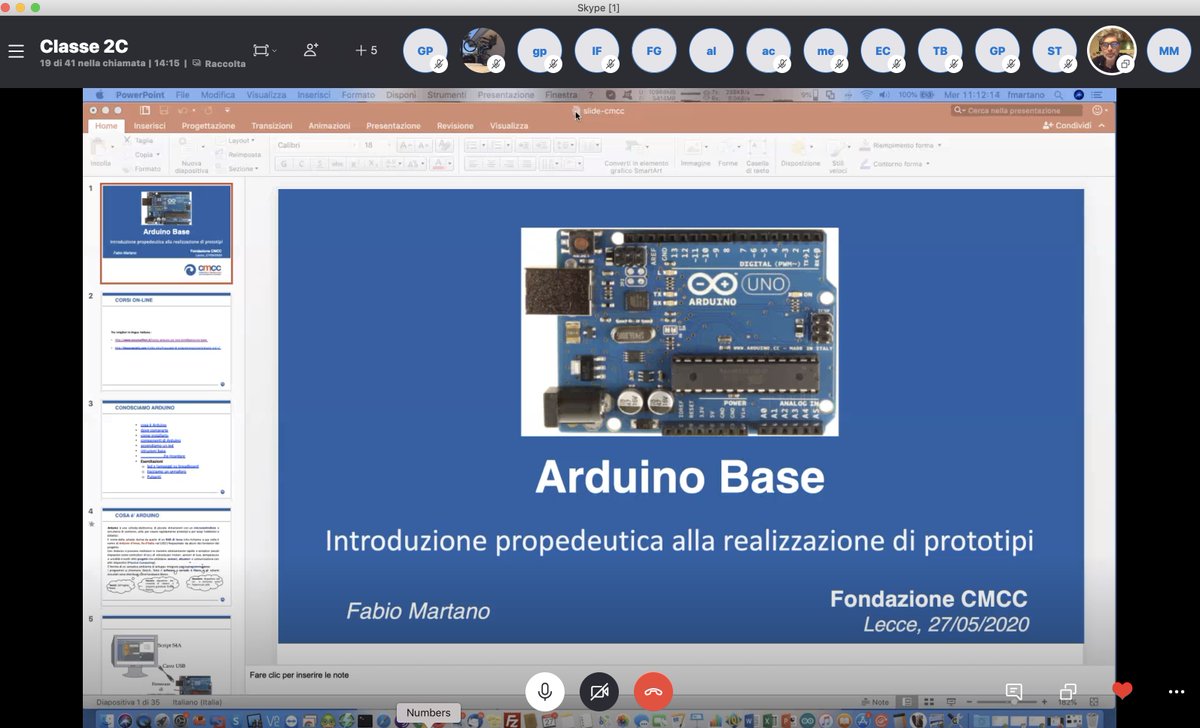The image size is (1200, 728).
Task: Turn on the video camera
Action: 599,691
